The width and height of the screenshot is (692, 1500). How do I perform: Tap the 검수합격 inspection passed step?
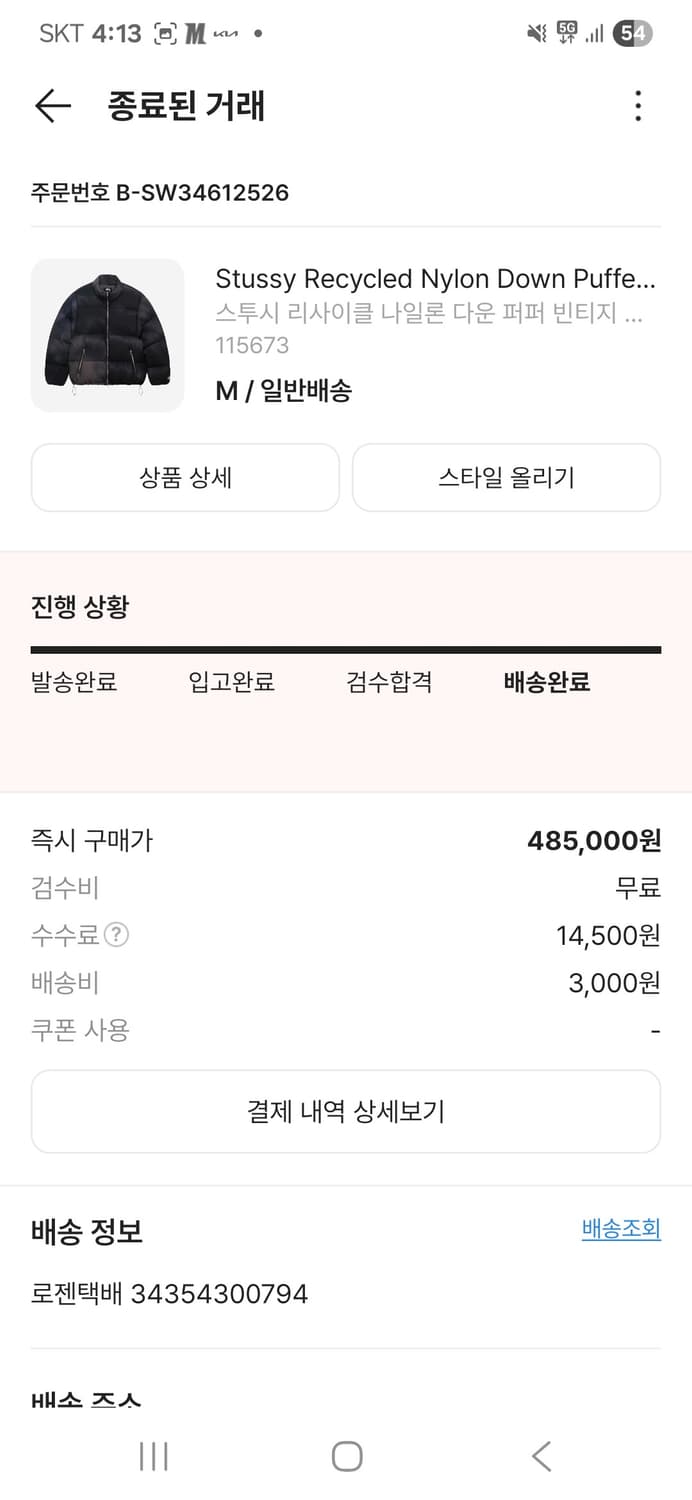[388, 682]
